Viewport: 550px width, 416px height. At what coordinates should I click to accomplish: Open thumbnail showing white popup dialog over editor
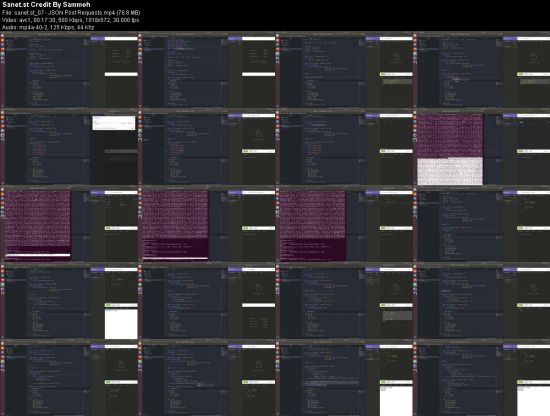(x=69, y=147)
